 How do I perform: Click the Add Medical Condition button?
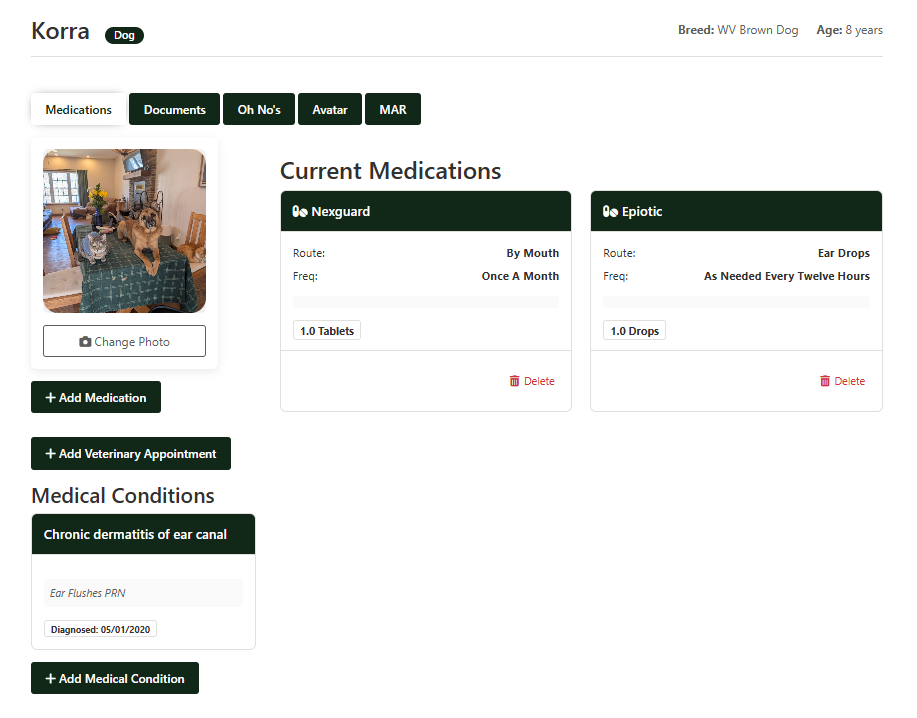[115, 678]
